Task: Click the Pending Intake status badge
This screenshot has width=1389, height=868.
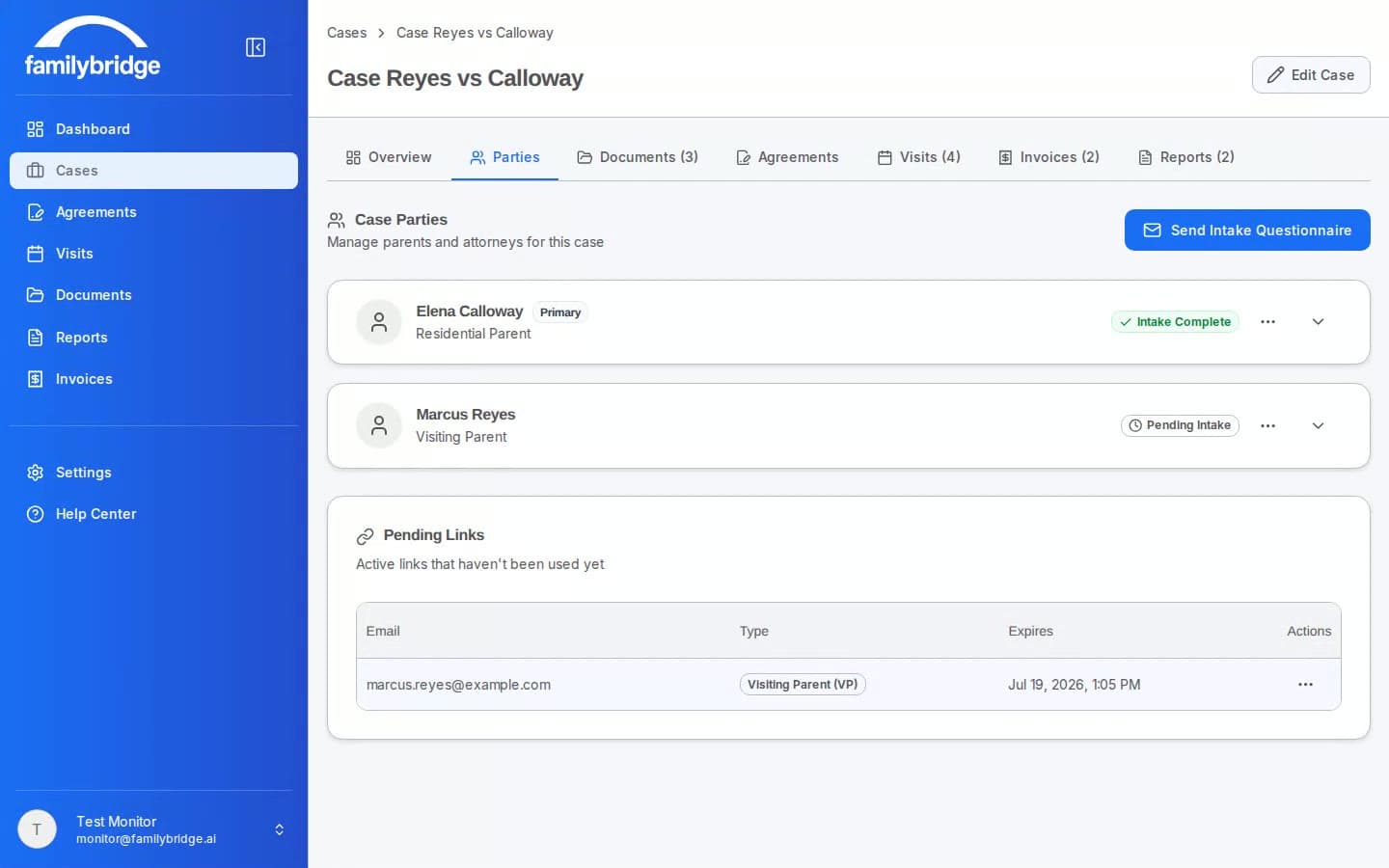Action: pyautogui.click(x=1180, y=425)
